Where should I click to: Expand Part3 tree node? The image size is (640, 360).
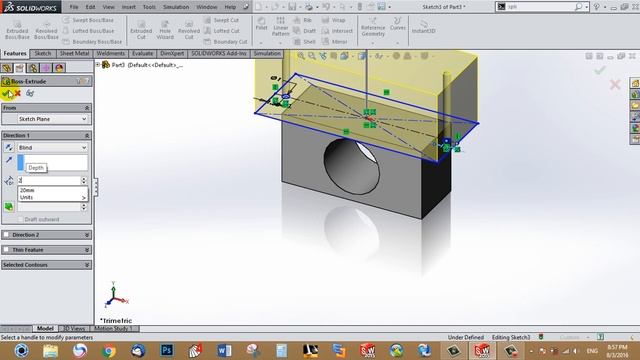98,64
